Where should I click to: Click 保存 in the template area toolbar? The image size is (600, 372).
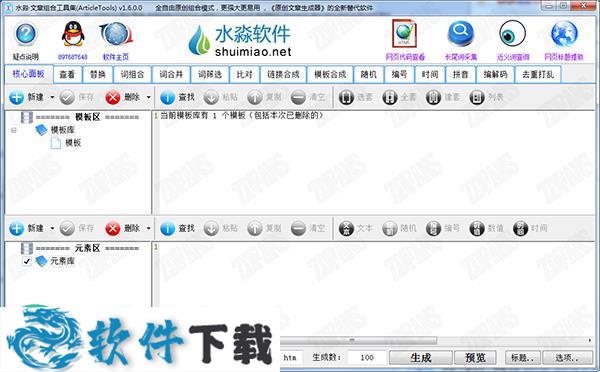click(x=77, y=97)
